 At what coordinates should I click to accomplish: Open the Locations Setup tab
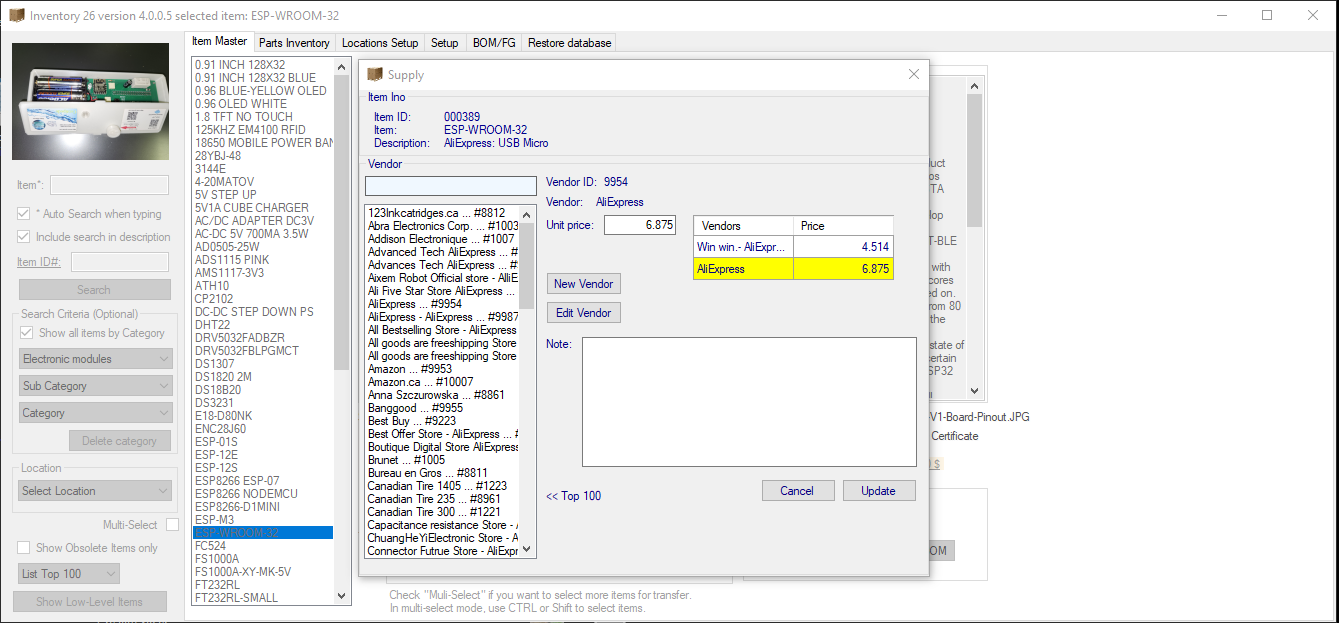pyautogui.click(x=380, y=43)
